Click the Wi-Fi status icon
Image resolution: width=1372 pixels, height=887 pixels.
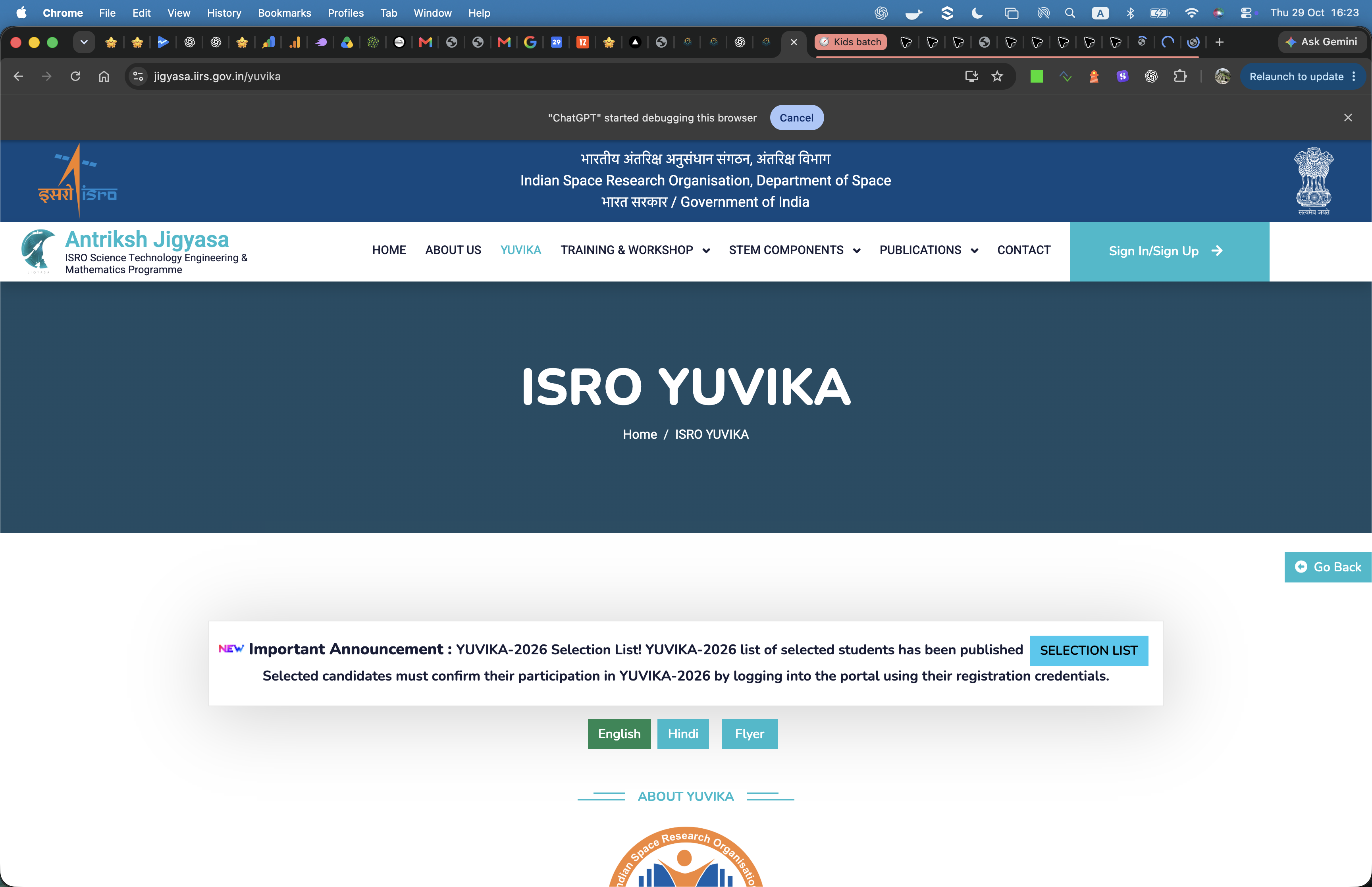point(1191,13)
